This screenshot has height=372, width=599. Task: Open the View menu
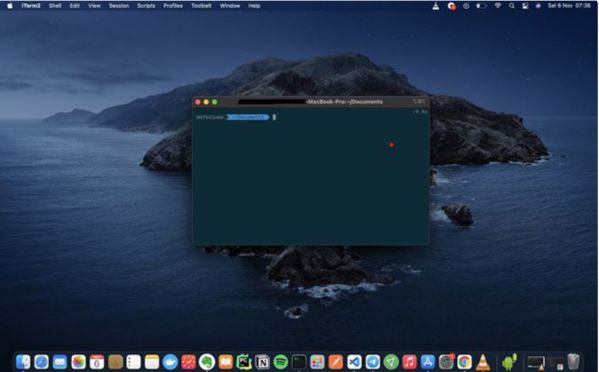(x=94, y=6)
